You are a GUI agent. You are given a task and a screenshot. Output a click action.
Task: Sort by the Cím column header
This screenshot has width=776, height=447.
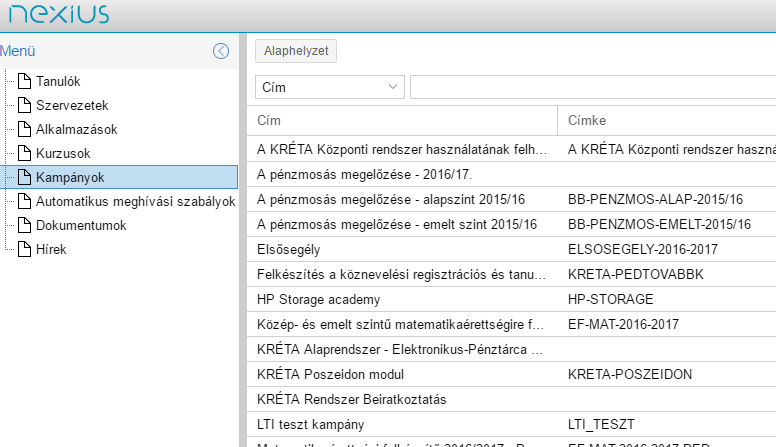(x=400, y=121)
